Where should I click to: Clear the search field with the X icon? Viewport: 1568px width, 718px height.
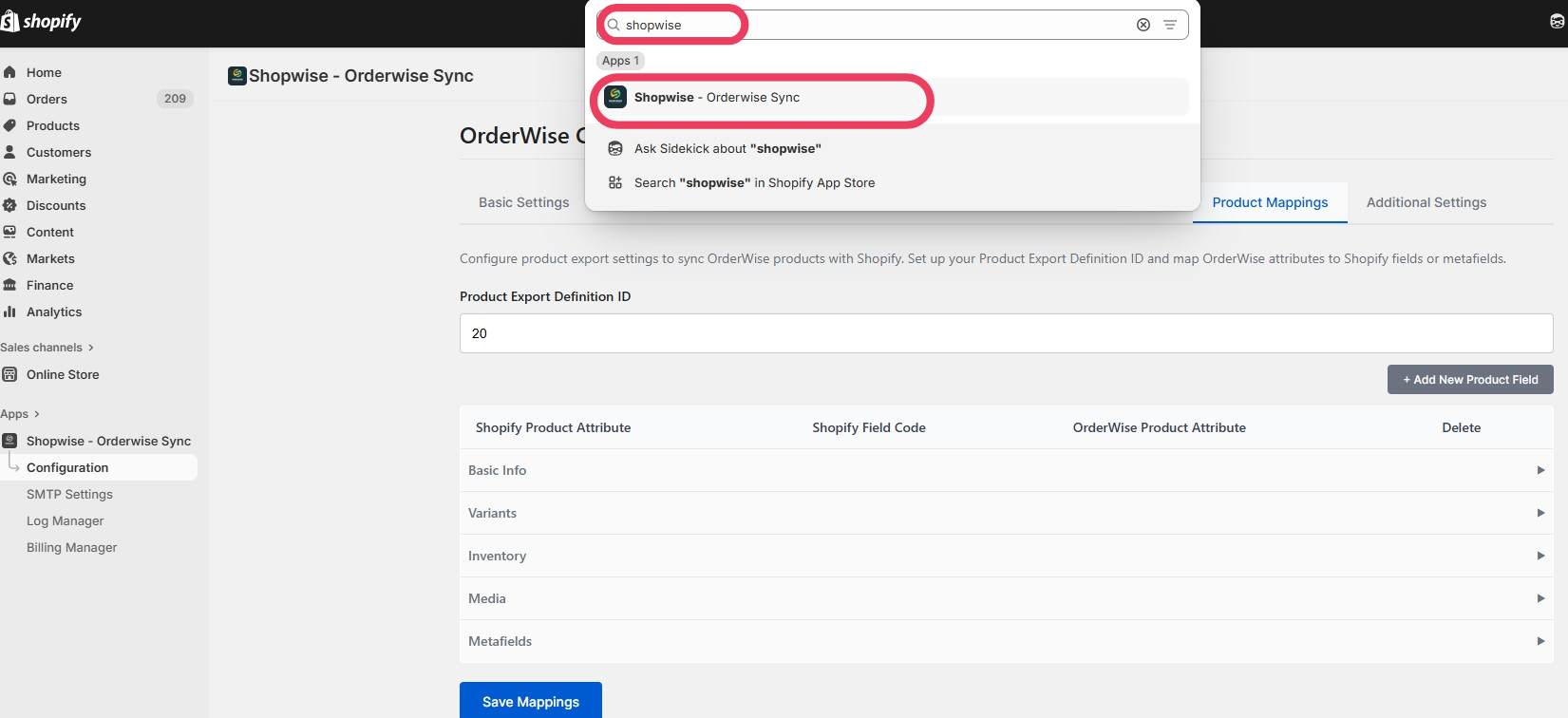coord(1143,25)
